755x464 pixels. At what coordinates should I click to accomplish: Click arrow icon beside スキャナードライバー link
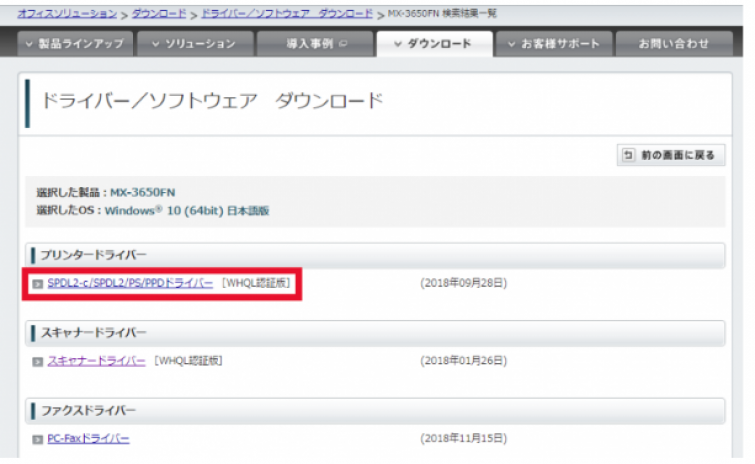pos(38,361)
